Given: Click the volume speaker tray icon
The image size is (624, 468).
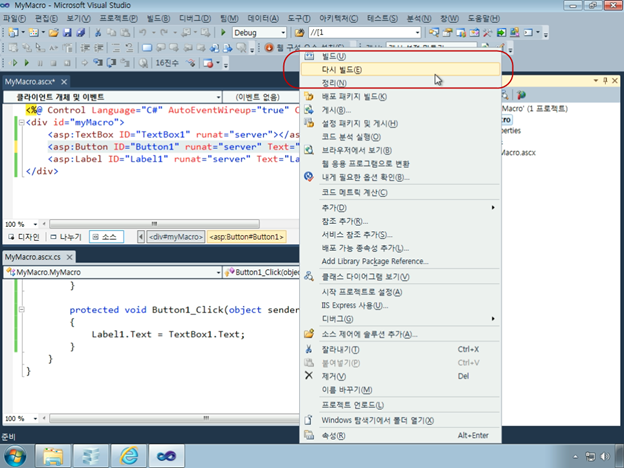Looking at the screenshot, I should [x=605, y=456].
